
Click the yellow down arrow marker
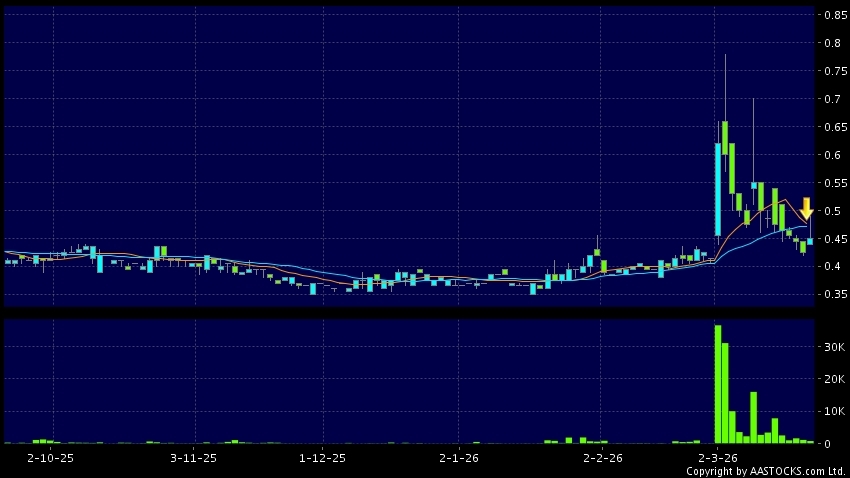pos(806,208)
